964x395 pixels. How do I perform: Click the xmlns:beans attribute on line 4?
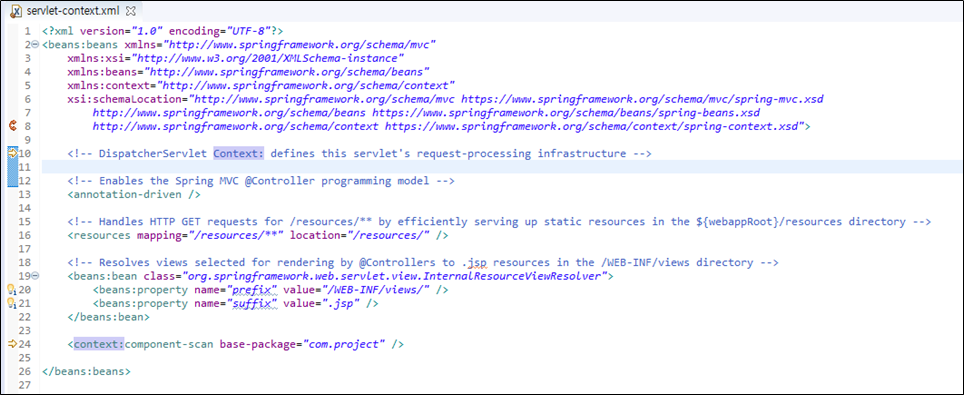point(103,71)
